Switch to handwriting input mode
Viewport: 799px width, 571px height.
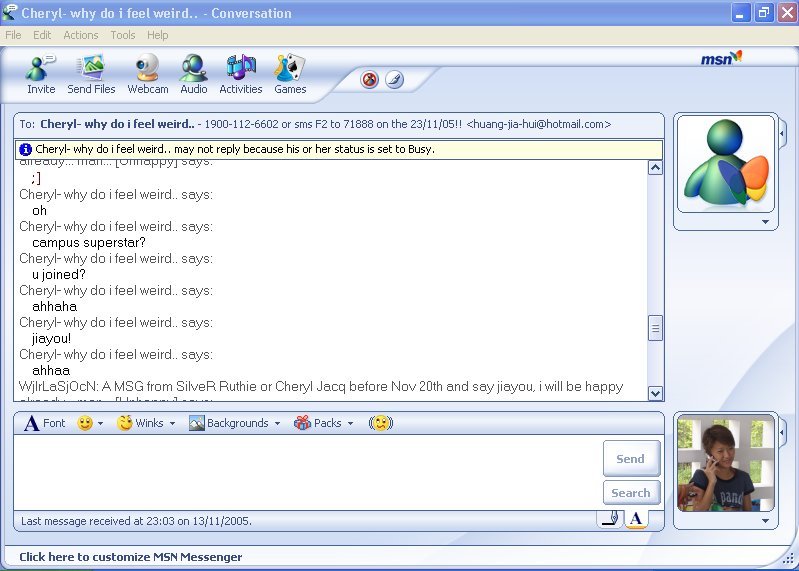point(610,519)
